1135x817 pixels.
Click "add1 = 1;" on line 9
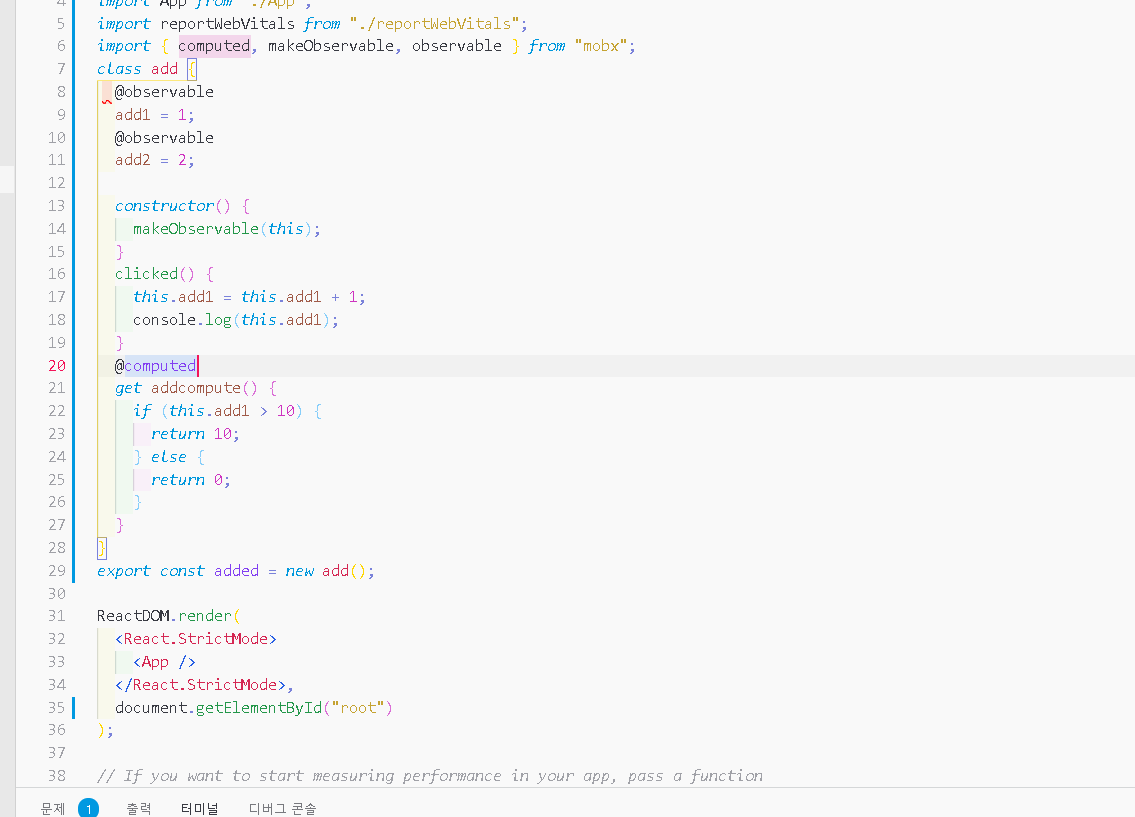point(154,115)
